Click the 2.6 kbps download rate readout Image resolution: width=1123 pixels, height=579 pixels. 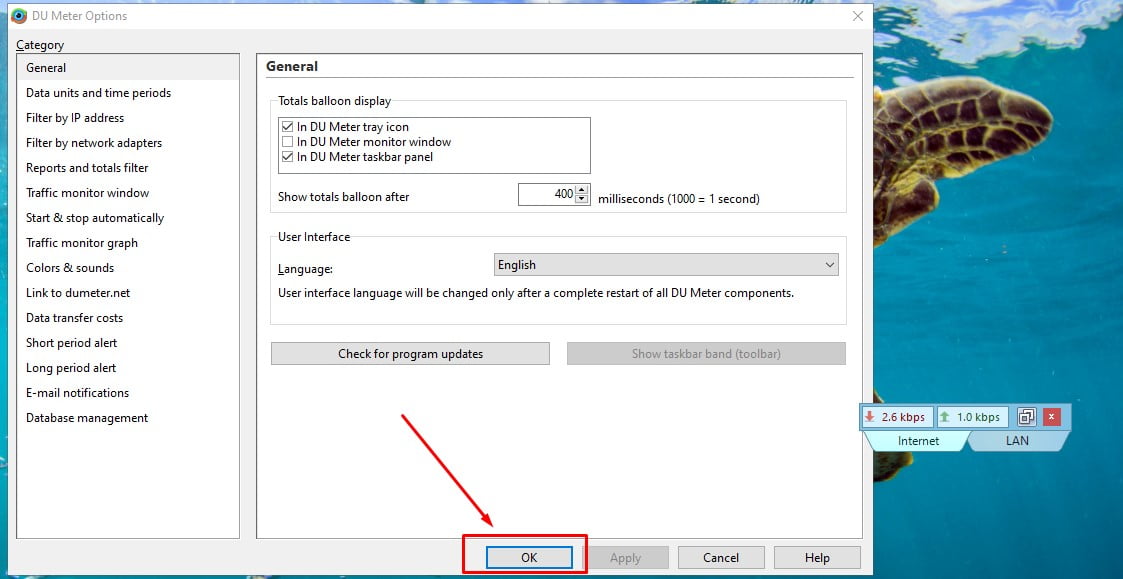[897, 417]
